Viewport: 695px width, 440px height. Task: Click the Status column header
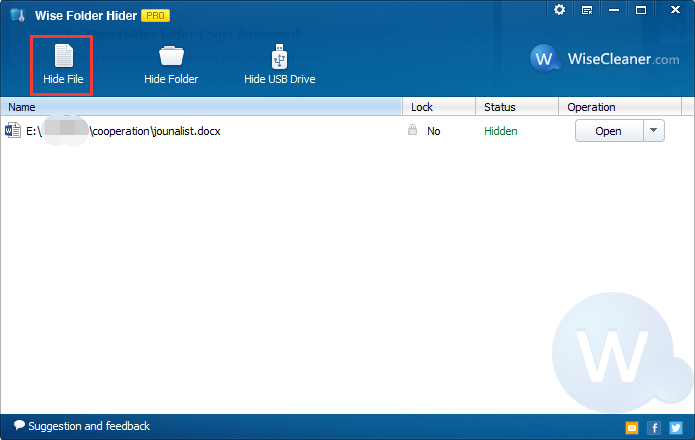[517, 107]
